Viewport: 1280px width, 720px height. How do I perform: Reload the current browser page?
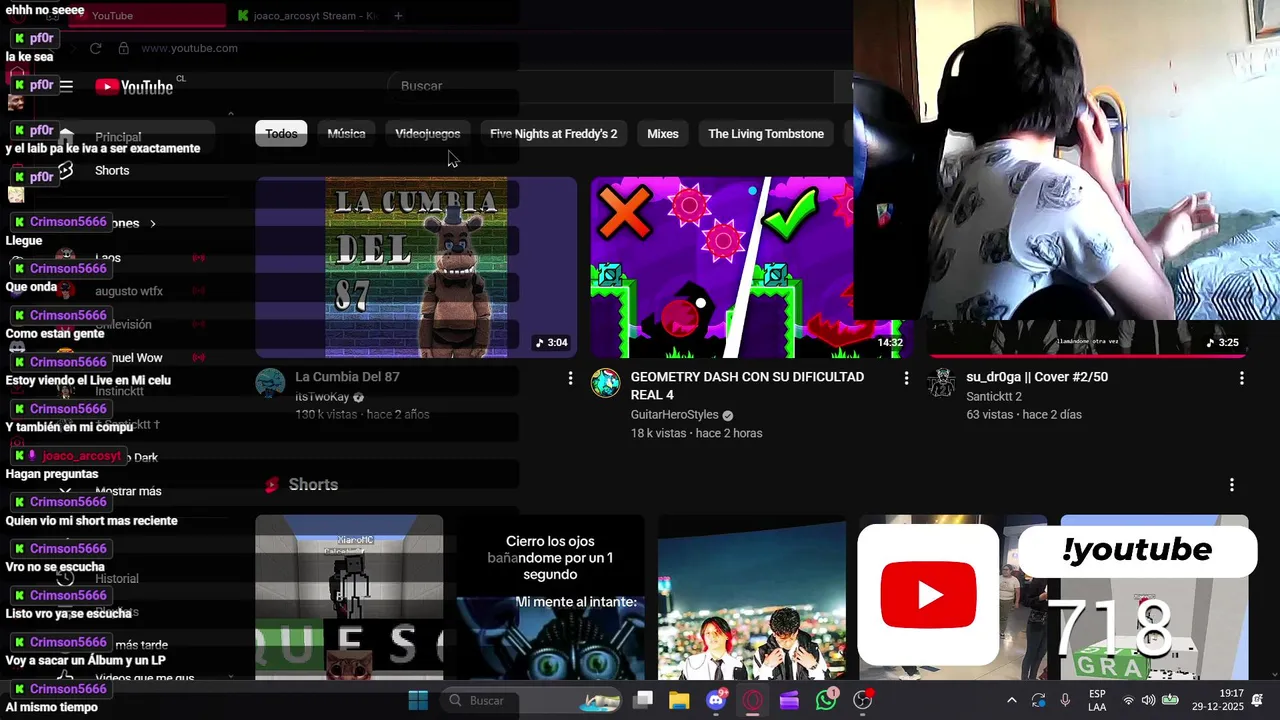tap(95, 48)
